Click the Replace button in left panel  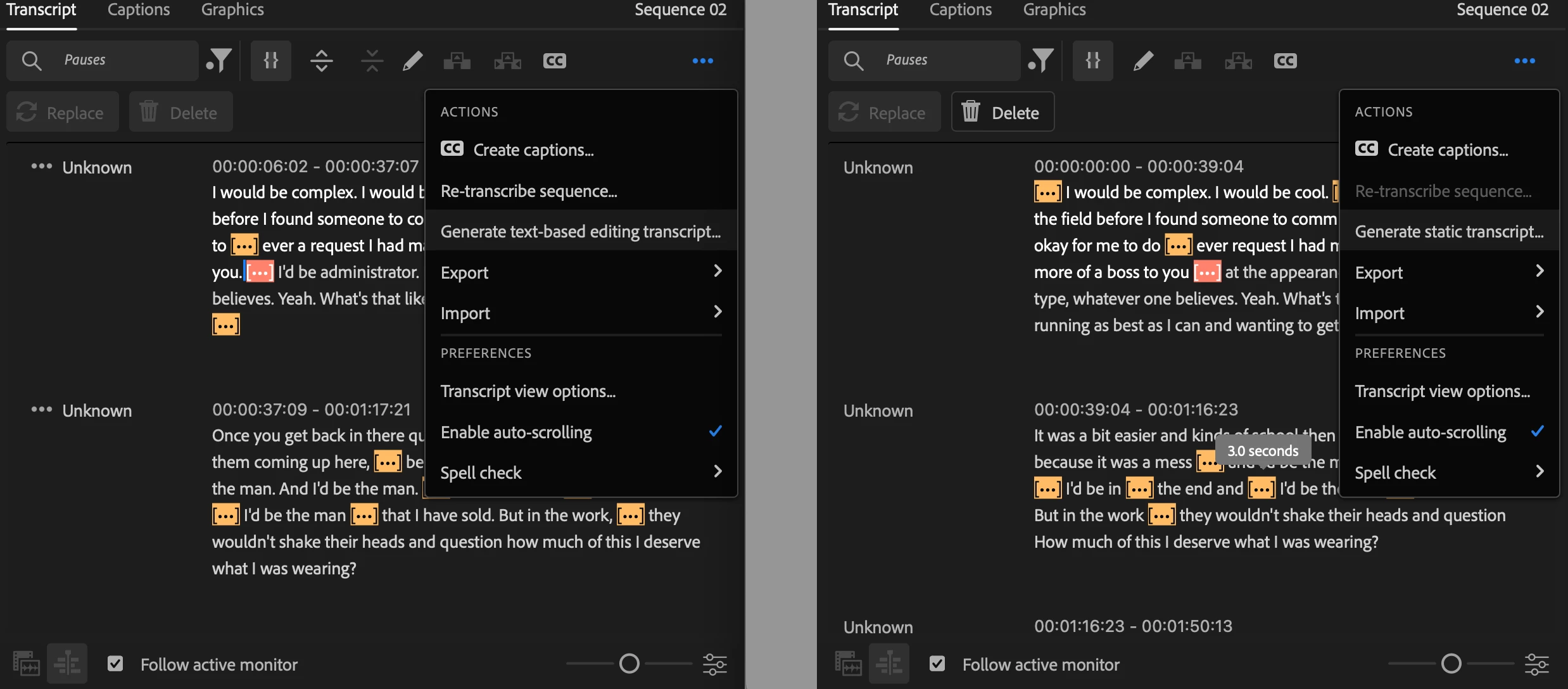click(x=62, y=112)
